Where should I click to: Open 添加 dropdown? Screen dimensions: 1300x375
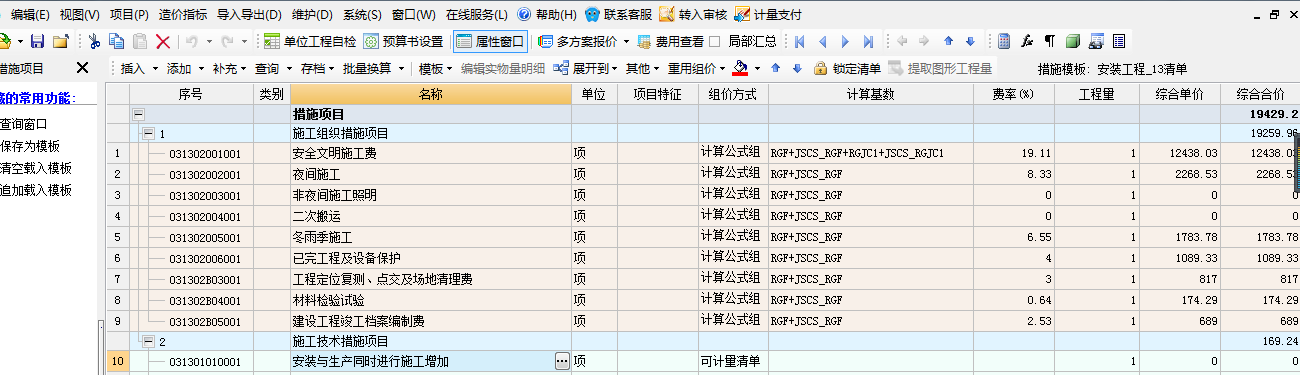184,68
